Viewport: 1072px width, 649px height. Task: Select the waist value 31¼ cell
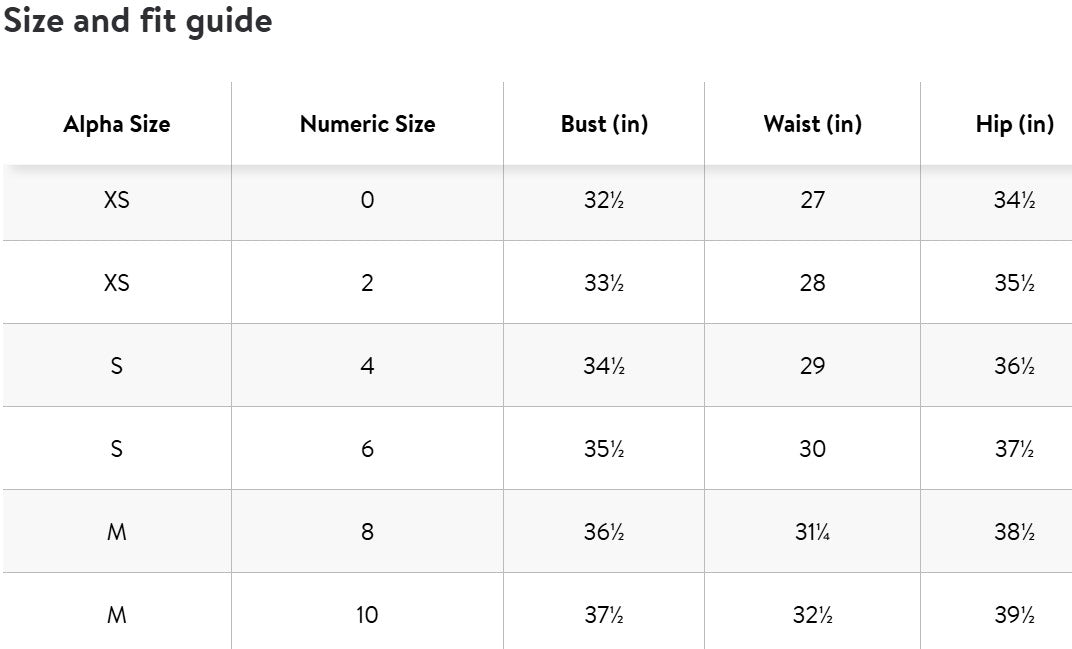point(812,532)
